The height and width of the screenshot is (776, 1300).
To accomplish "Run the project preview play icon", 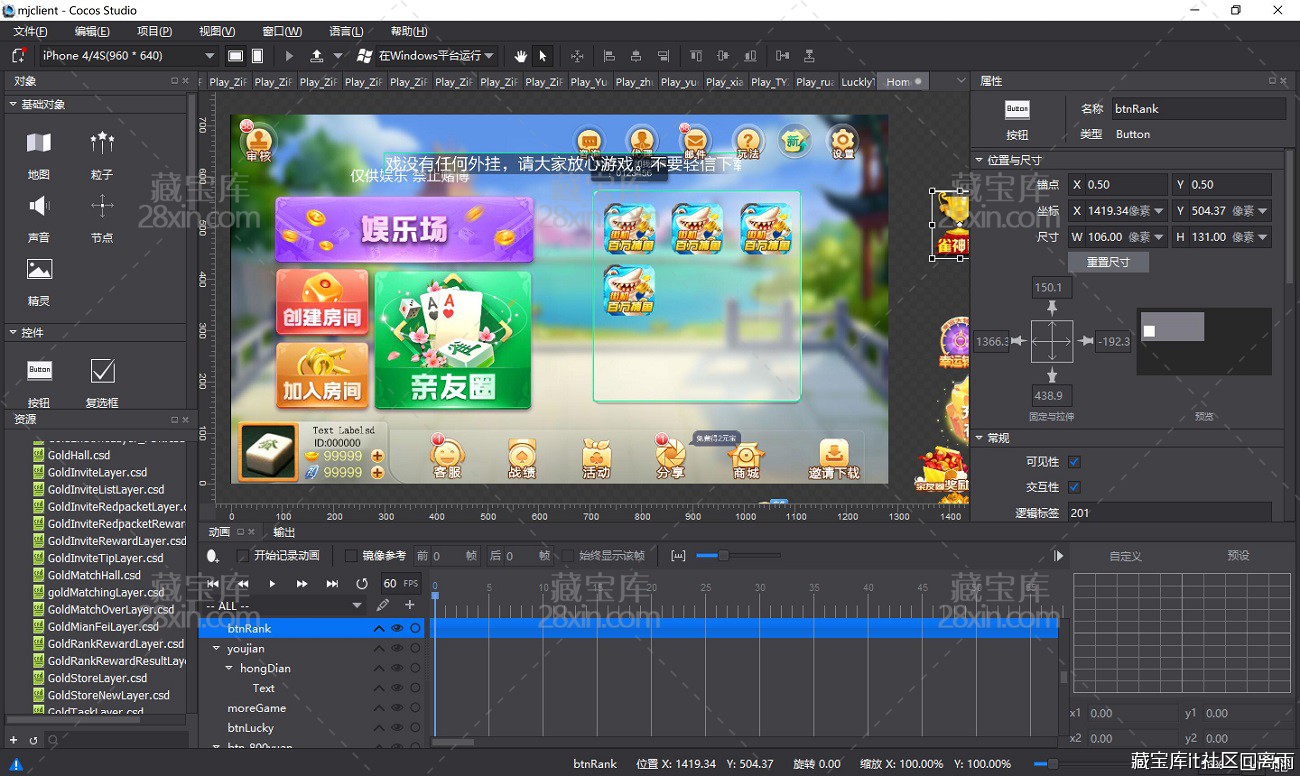I will [x=290, y=56].
